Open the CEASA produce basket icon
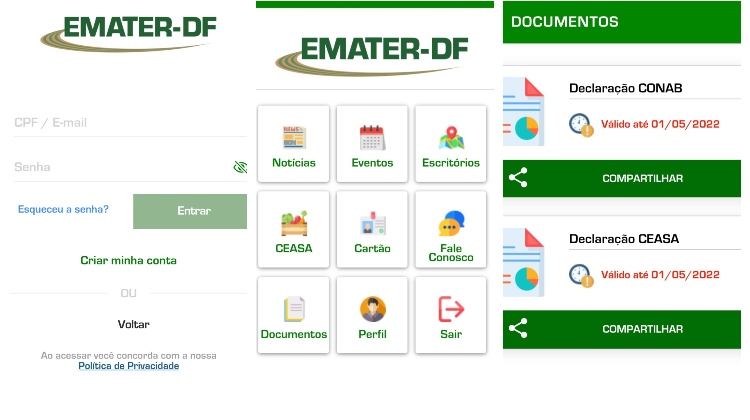Image resolution: width=750 pixels, height=420 pixels. (x=294, y=224)
